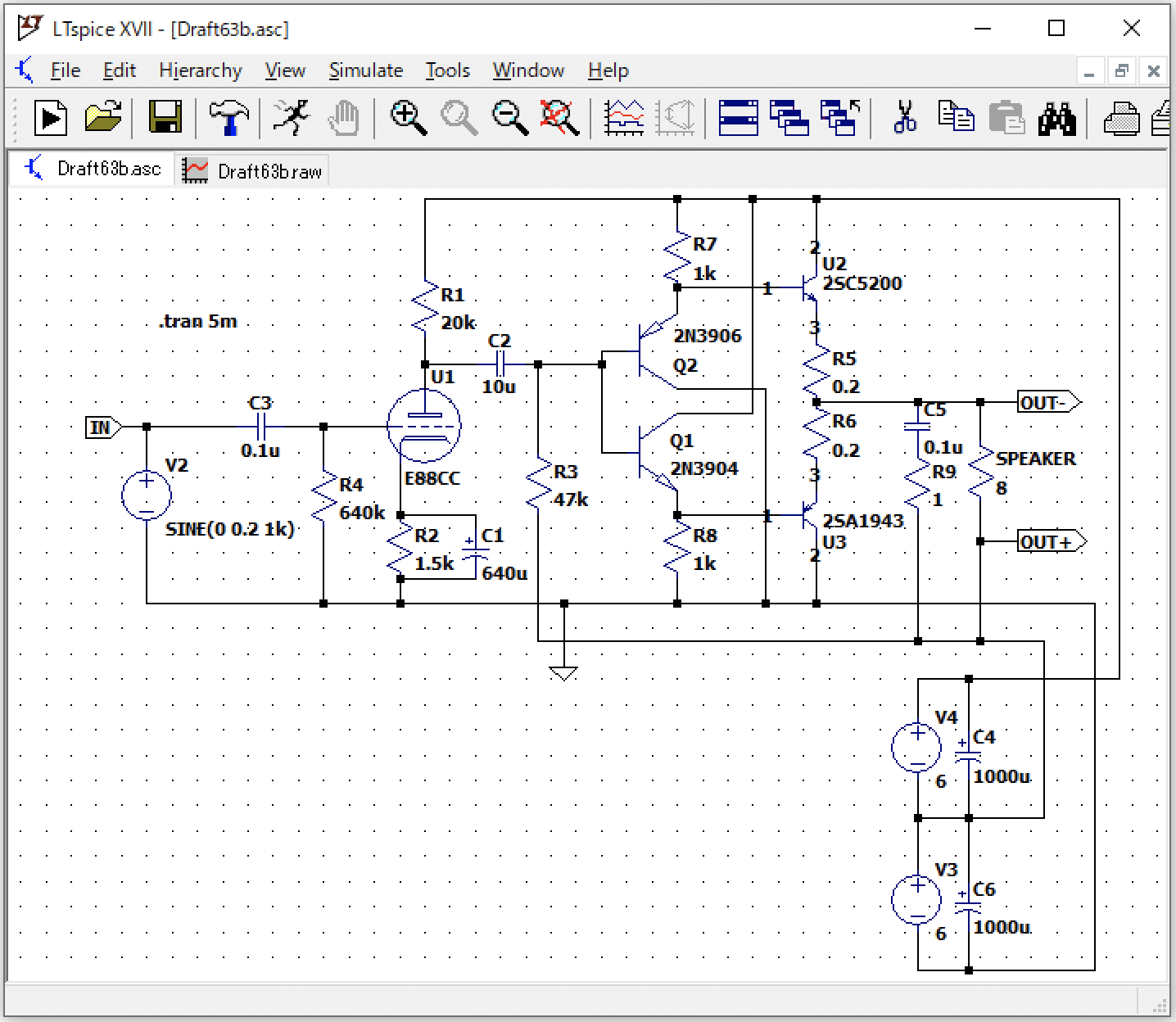Click the "1000u" value of C4

point(1002,776)
